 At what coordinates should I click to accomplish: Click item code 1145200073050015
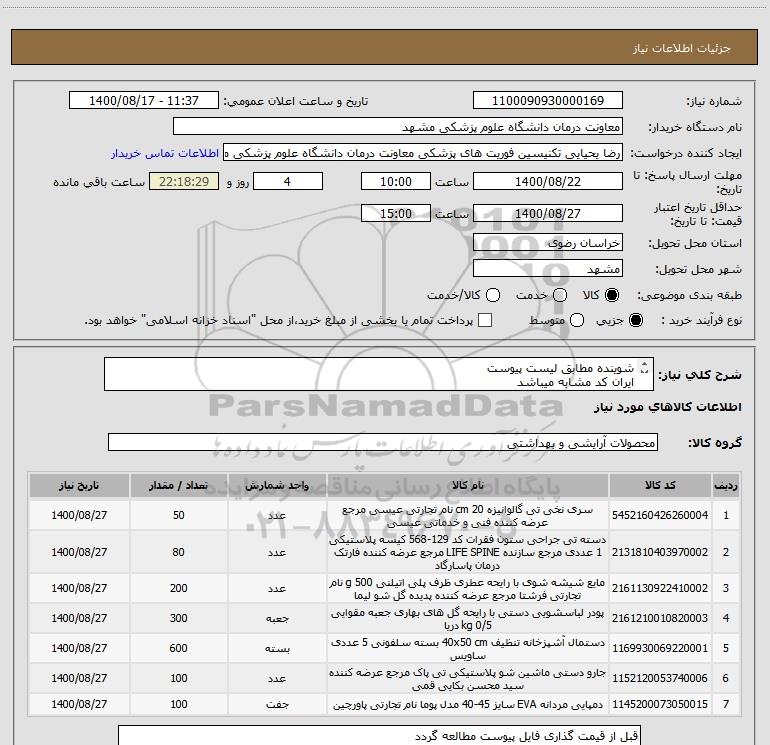660,704
